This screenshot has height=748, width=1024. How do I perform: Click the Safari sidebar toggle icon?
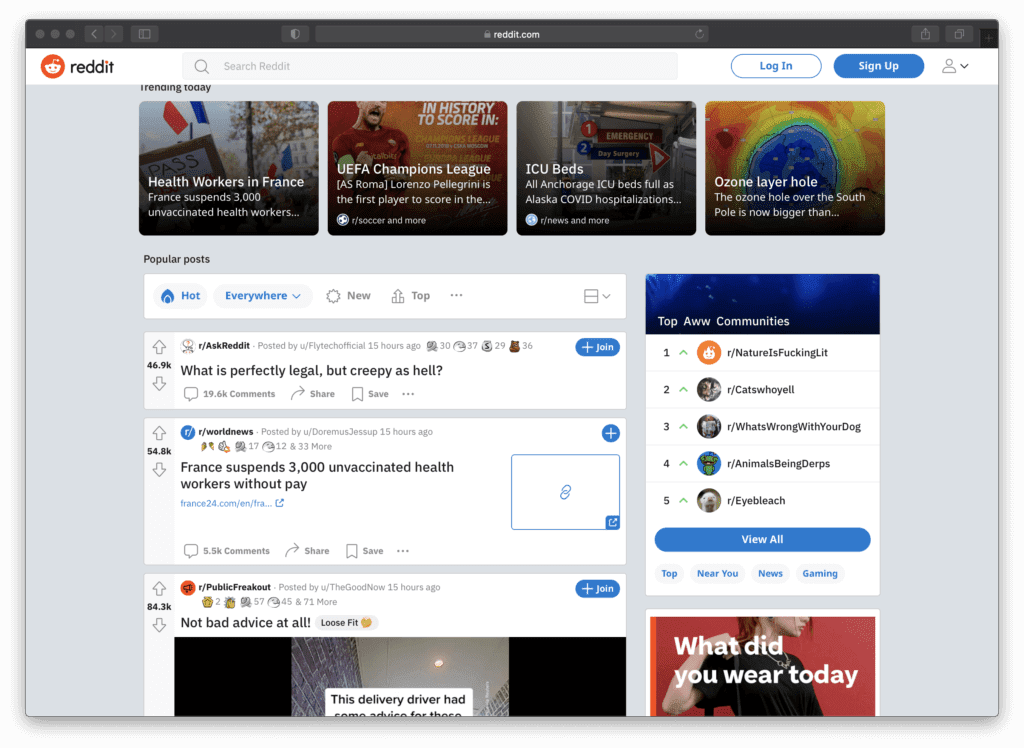click(x=144, y=34)
